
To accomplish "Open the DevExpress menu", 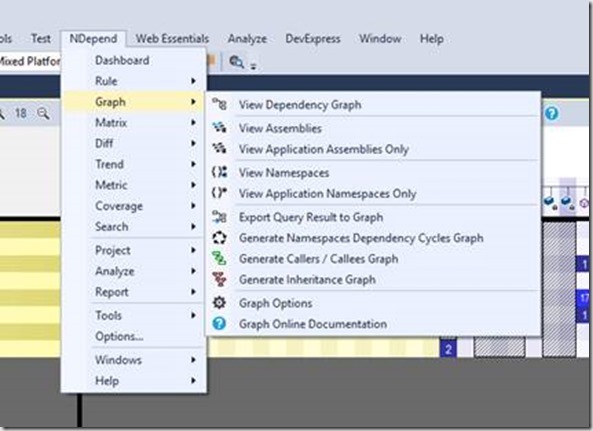I will click(313, 39).
